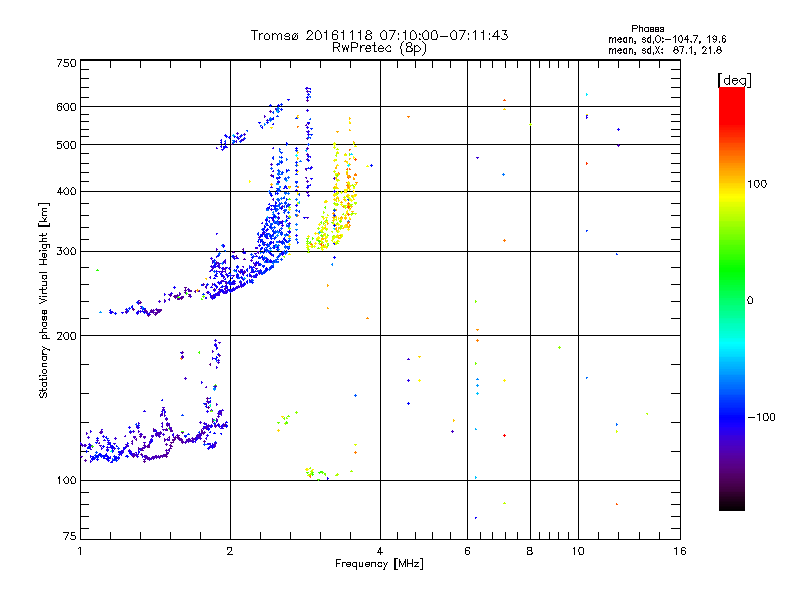
Task: Click the black bottom of the colorbar
Action: [732, 503]
